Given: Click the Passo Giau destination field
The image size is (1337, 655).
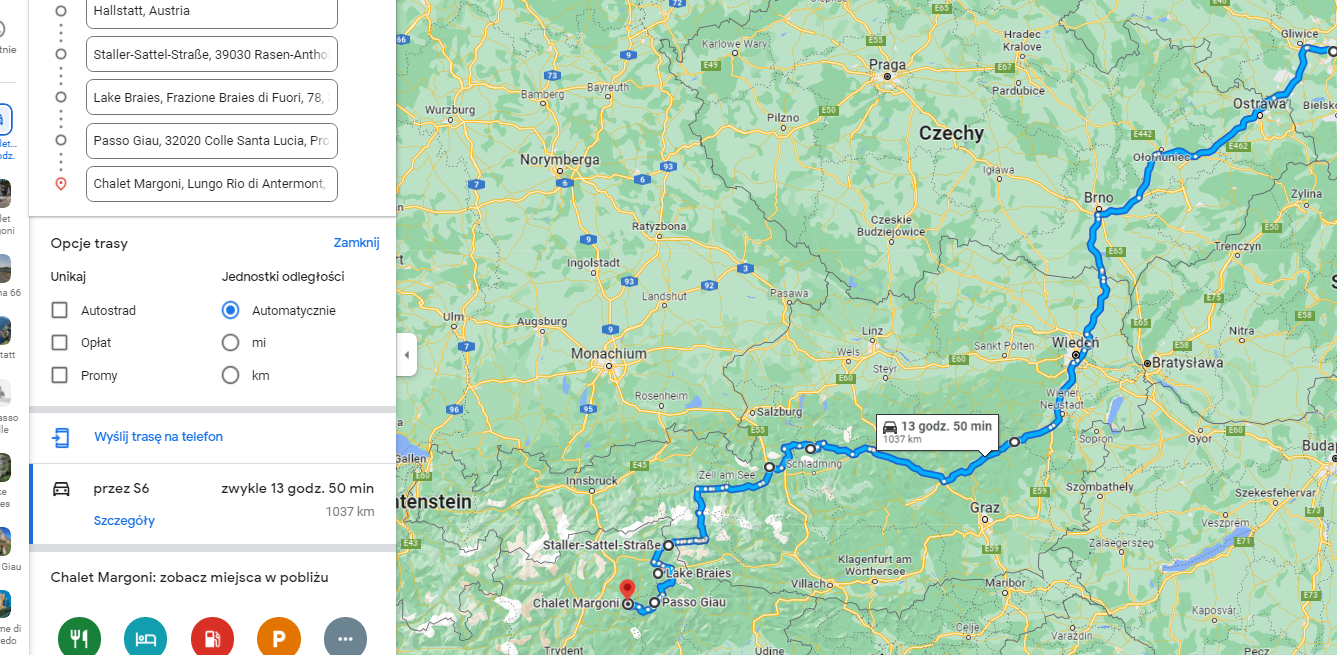Looking at the screenshot, I should tap(212, 141).
